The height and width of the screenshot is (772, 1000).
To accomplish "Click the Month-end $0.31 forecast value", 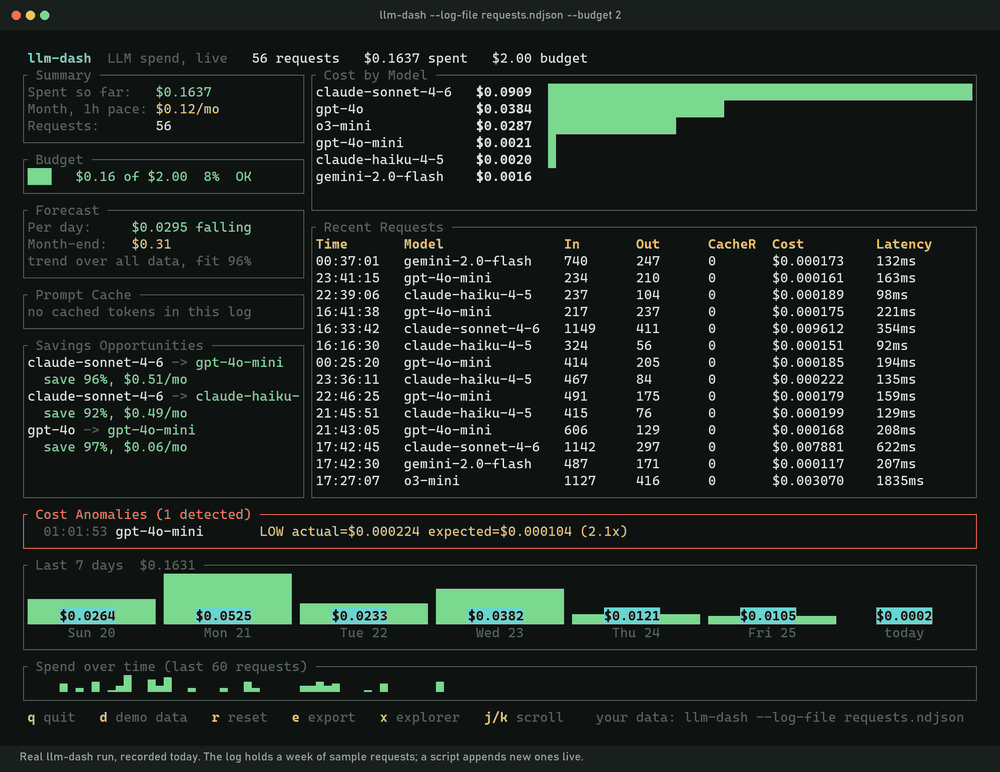I will 151,244.
